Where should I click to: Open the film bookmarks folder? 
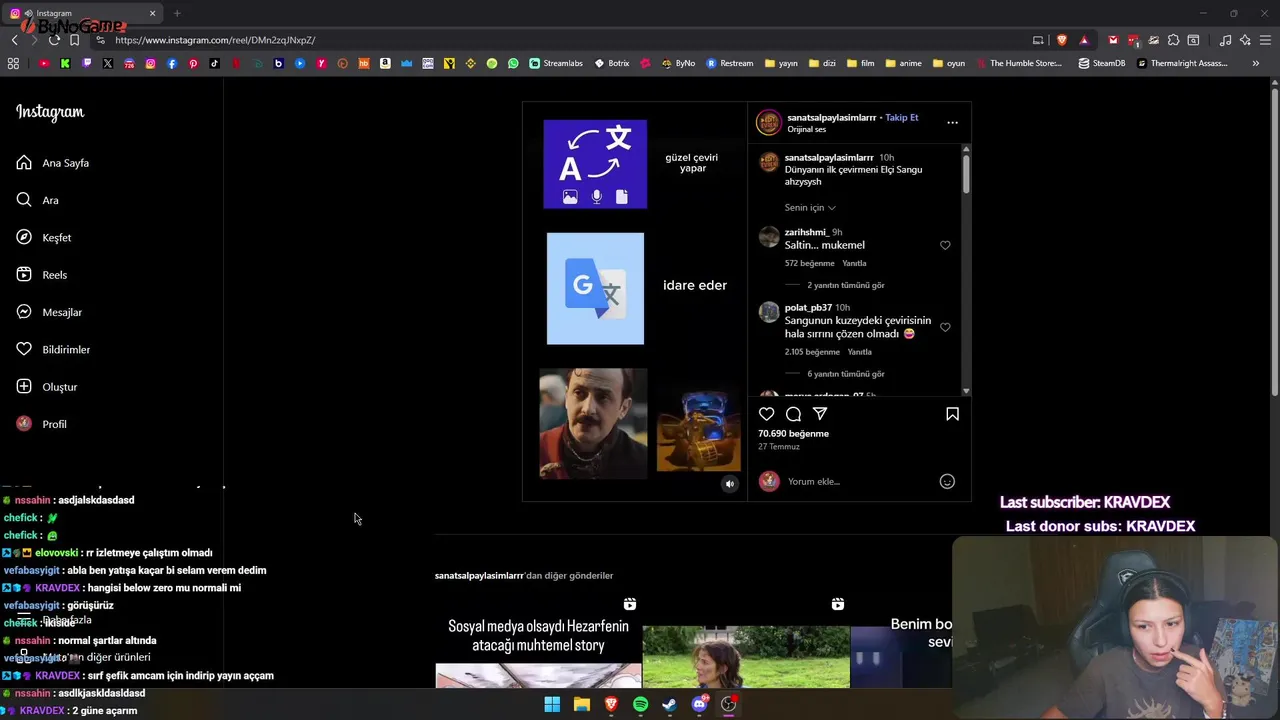click(x=860, y=63)
